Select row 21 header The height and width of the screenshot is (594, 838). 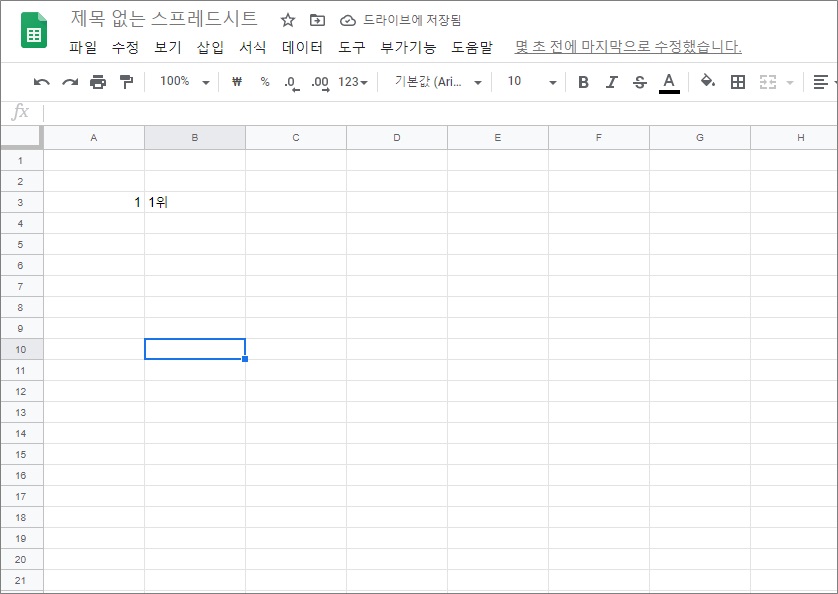[x=21, y=580]
